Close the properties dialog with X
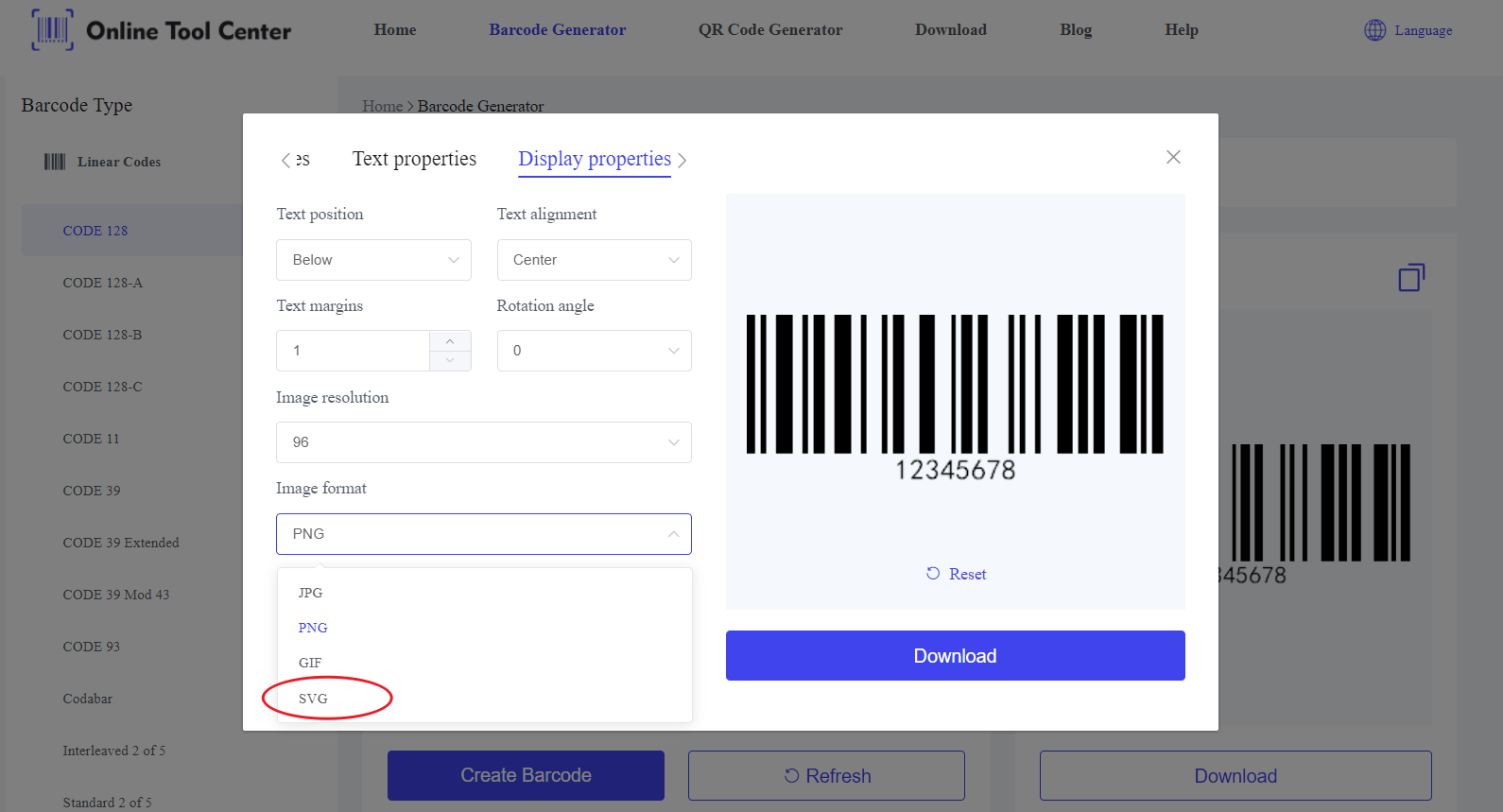This screenshot has width=1503, height=812. [1173, 157]
